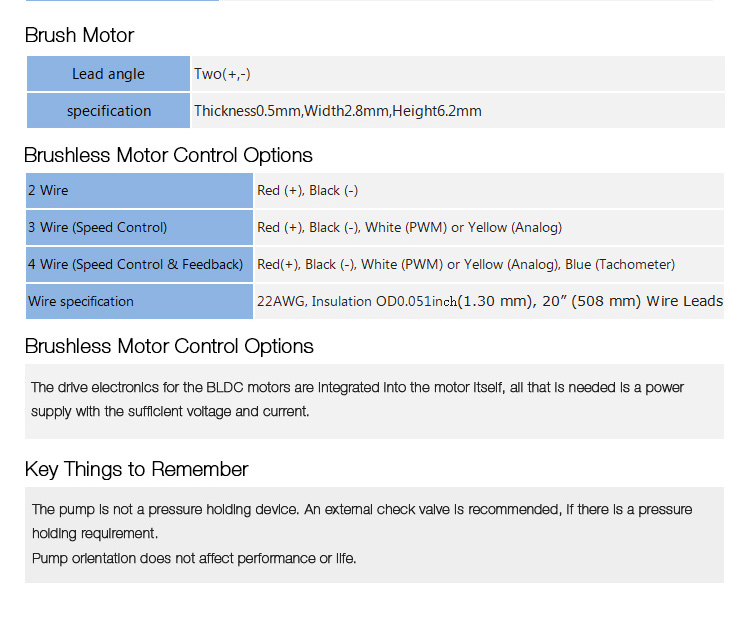750x642 pixels.
Task: Select the Lead angle header cell
Action: click(x=109, y=74)
